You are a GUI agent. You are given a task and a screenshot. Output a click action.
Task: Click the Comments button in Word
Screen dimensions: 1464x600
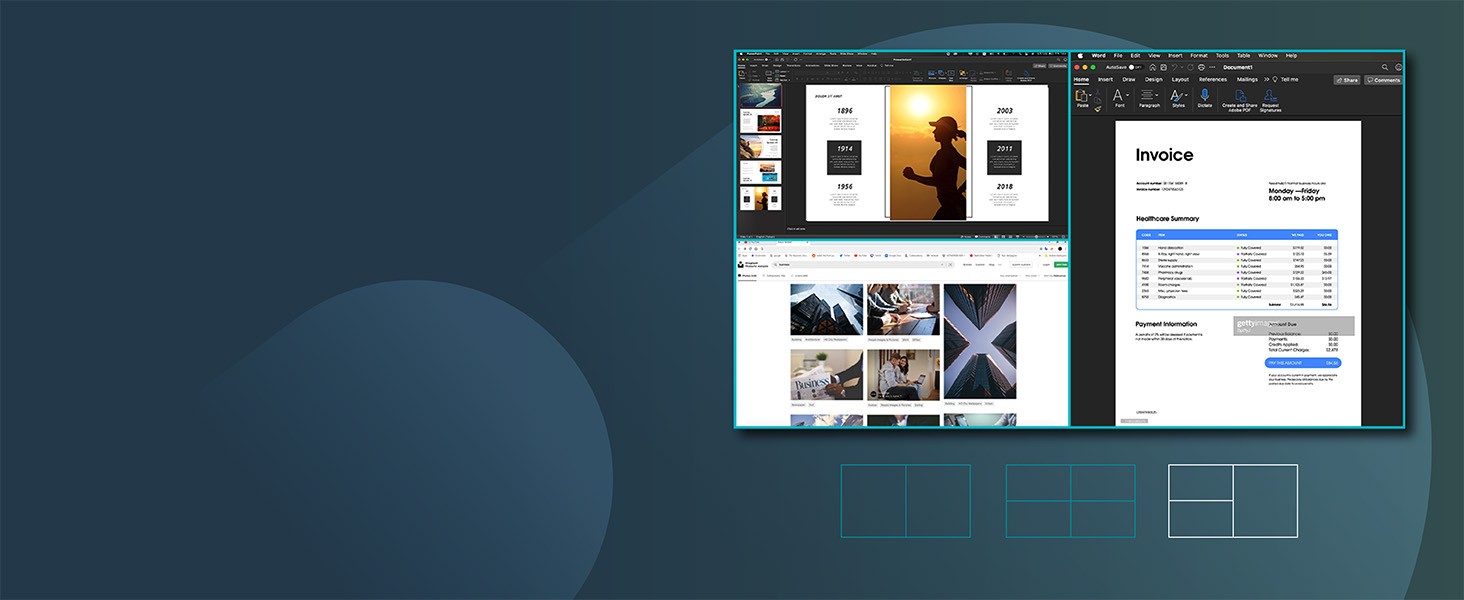pos(1384,80)
